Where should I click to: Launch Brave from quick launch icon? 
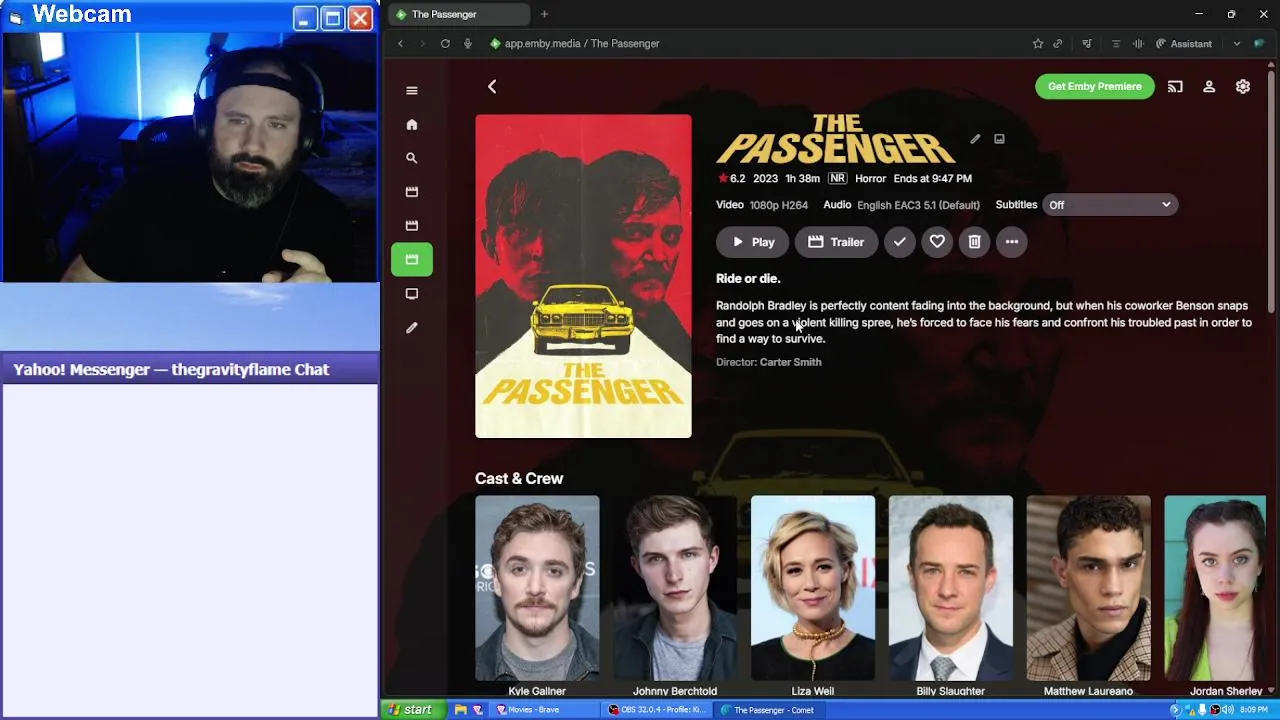(477, 710)
